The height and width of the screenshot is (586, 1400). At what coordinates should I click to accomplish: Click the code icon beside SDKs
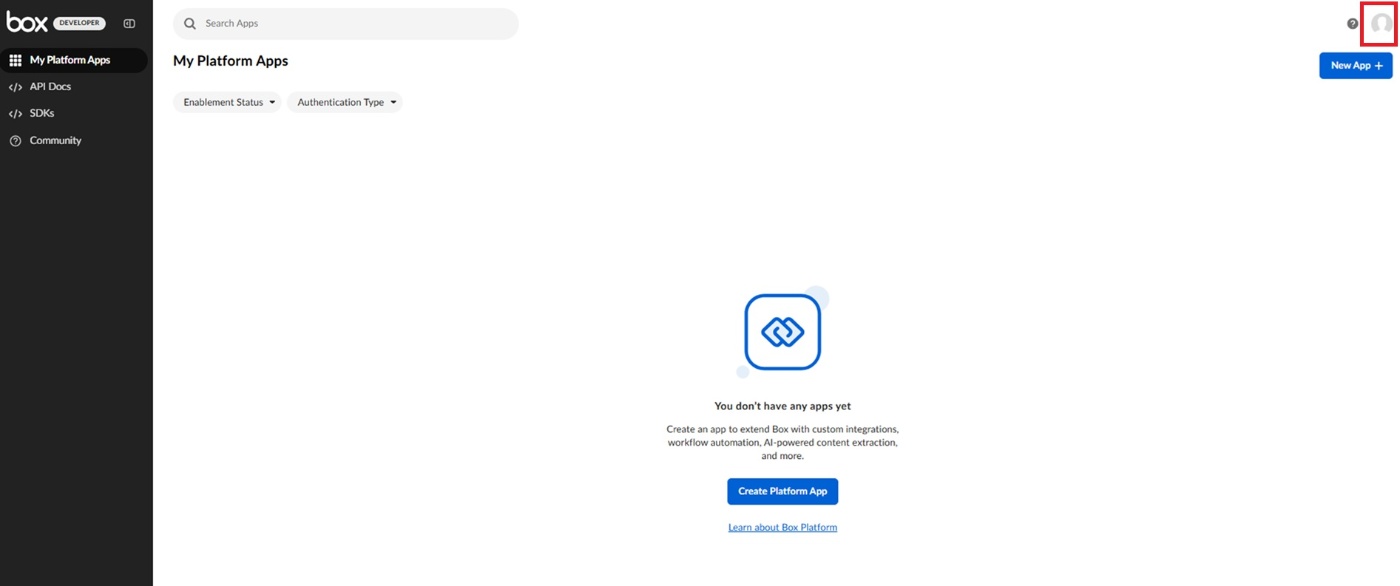(15, 114)
